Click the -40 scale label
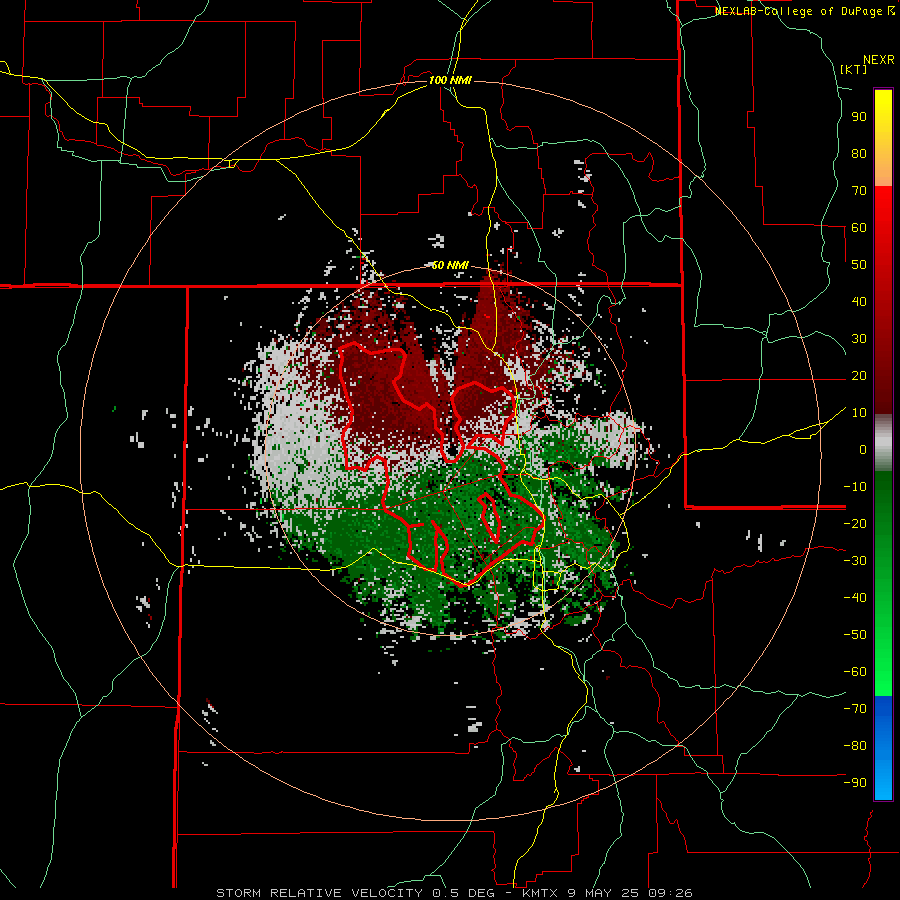Screen dimensions: 900x900 tap(856, 598)
